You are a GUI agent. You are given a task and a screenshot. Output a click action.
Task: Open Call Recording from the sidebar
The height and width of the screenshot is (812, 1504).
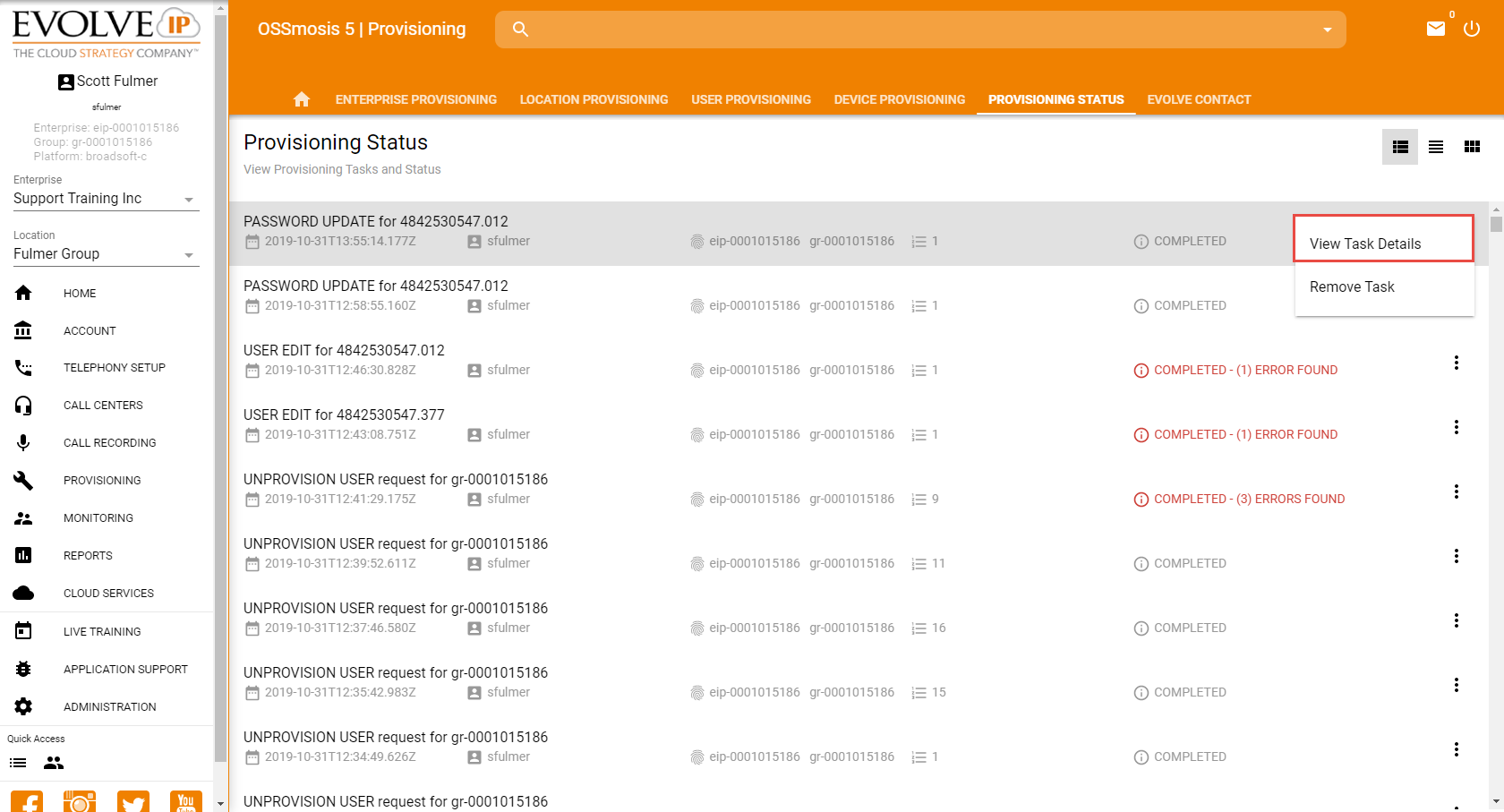[x=109, y=443]
